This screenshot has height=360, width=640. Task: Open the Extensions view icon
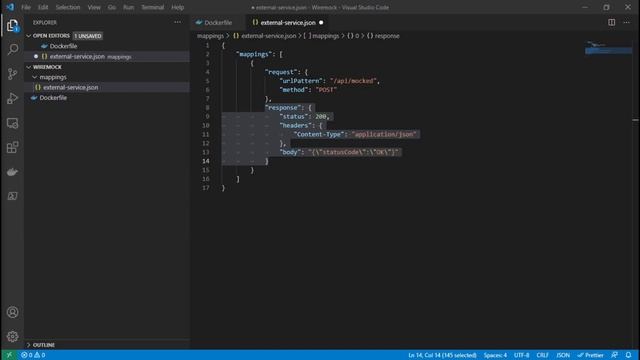click(13, 147)
